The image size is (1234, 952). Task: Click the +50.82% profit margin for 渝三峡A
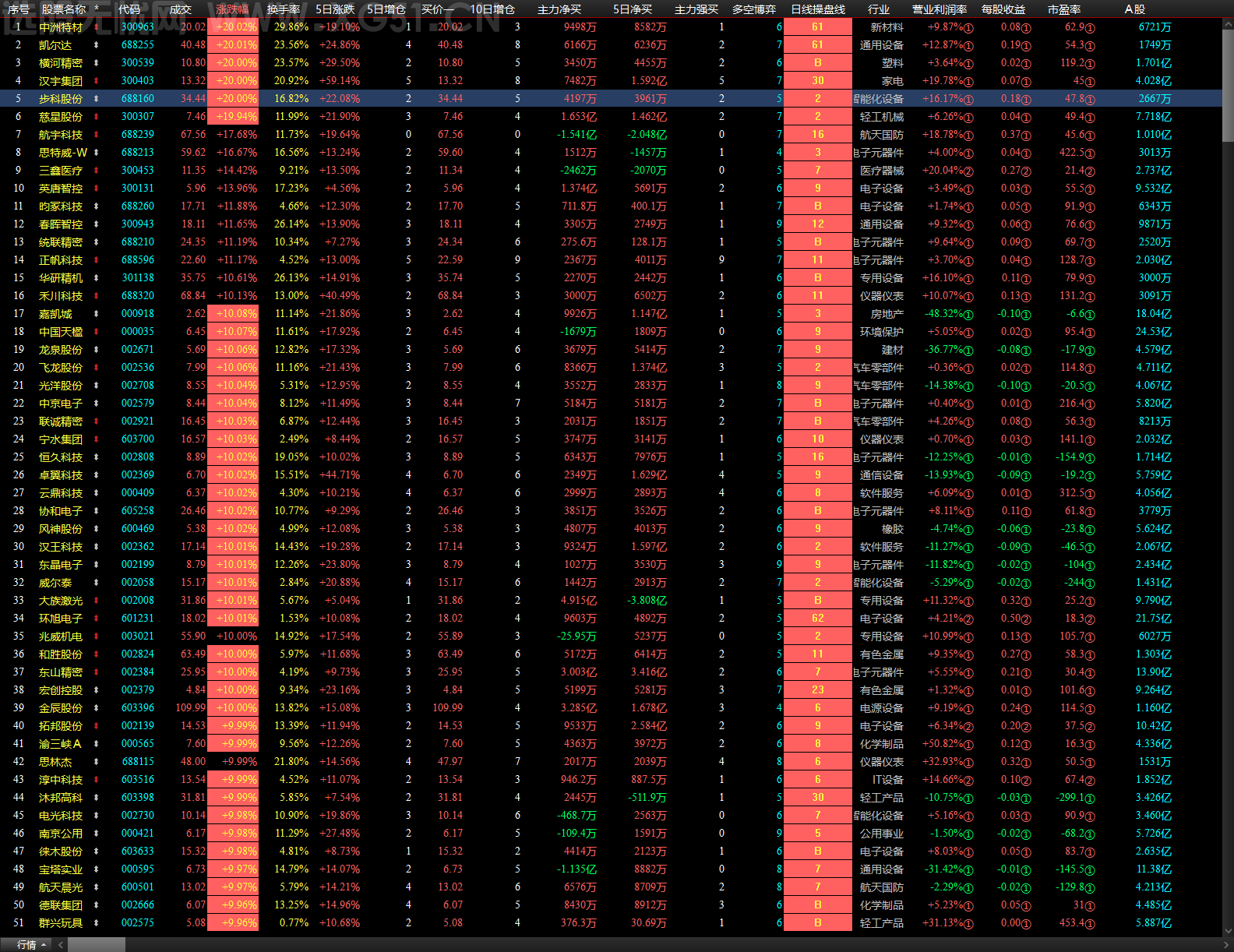950,744
